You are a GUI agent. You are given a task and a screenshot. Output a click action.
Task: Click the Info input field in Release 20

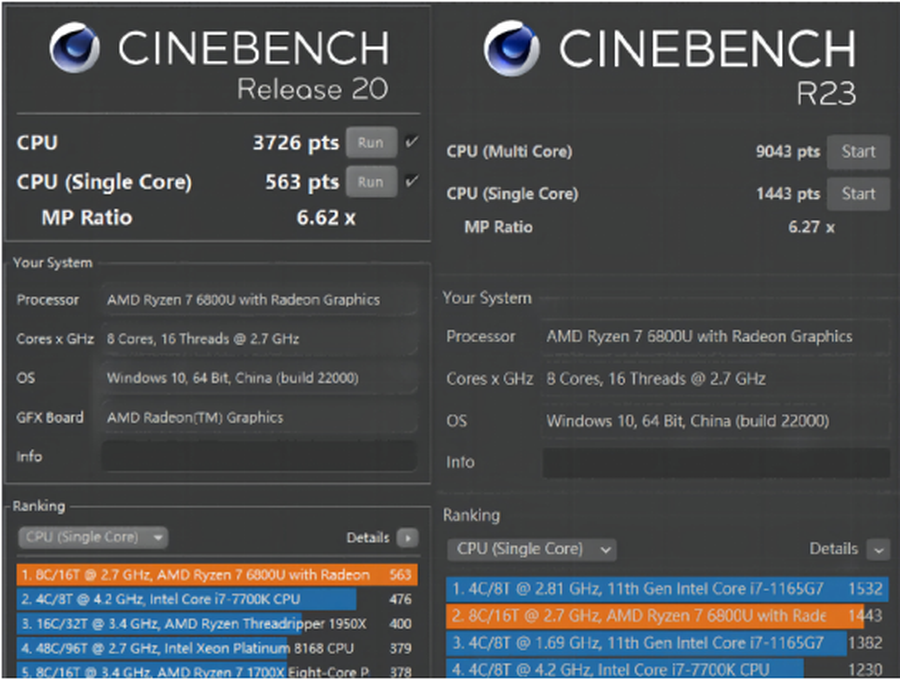259,457
